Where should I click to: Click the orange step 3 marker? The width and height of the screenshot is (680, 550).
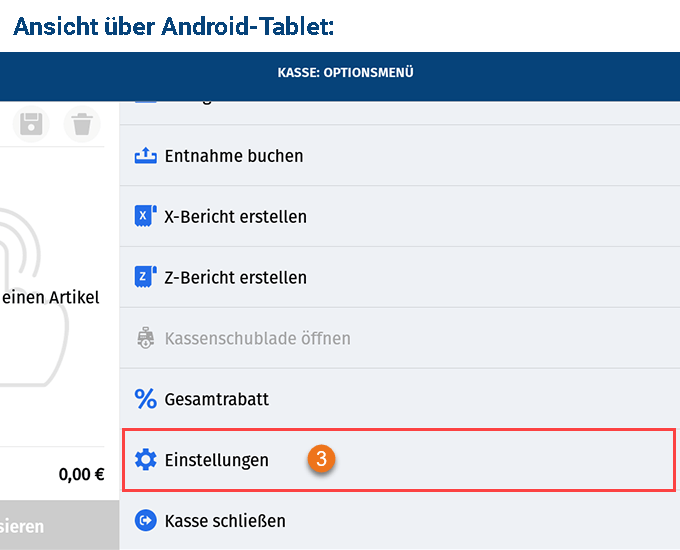pos(321,458)
